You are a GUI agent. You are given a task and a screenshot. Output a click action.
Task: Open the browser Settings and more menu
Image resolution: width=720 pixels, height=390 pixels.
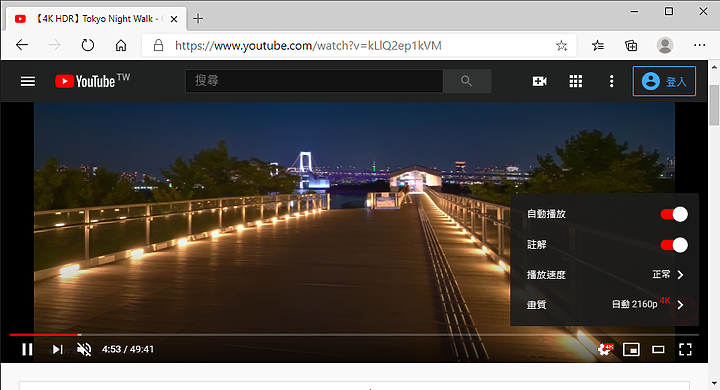(699, 45)
